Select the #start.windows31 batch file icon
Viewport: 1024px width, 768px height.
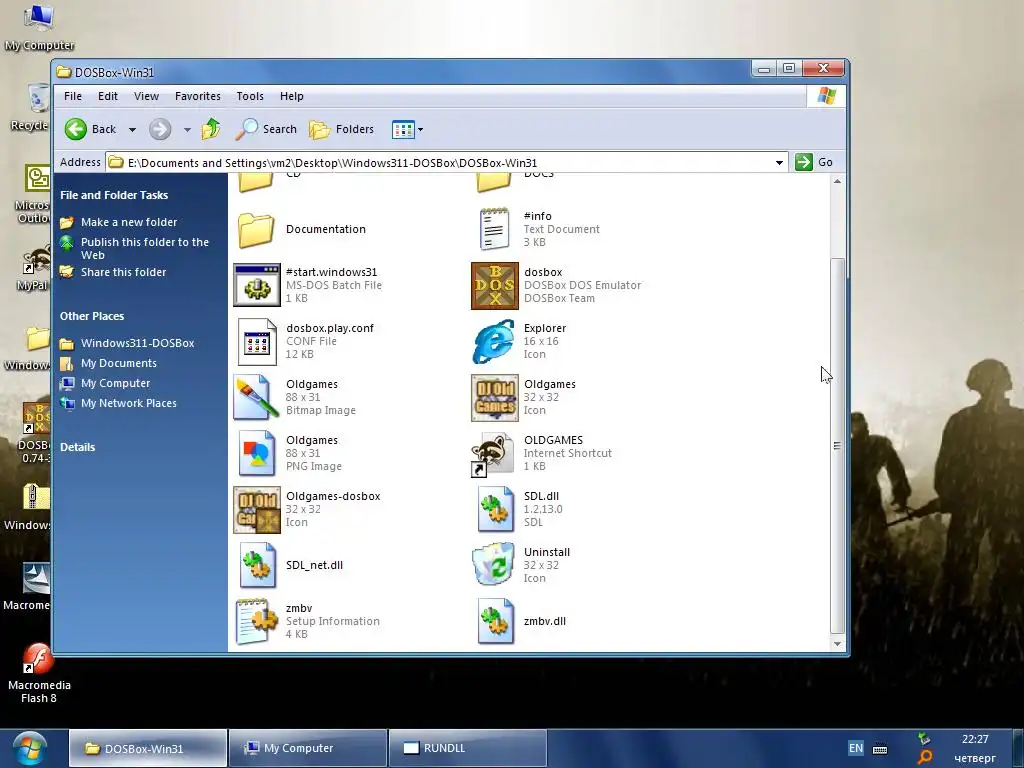257,285
